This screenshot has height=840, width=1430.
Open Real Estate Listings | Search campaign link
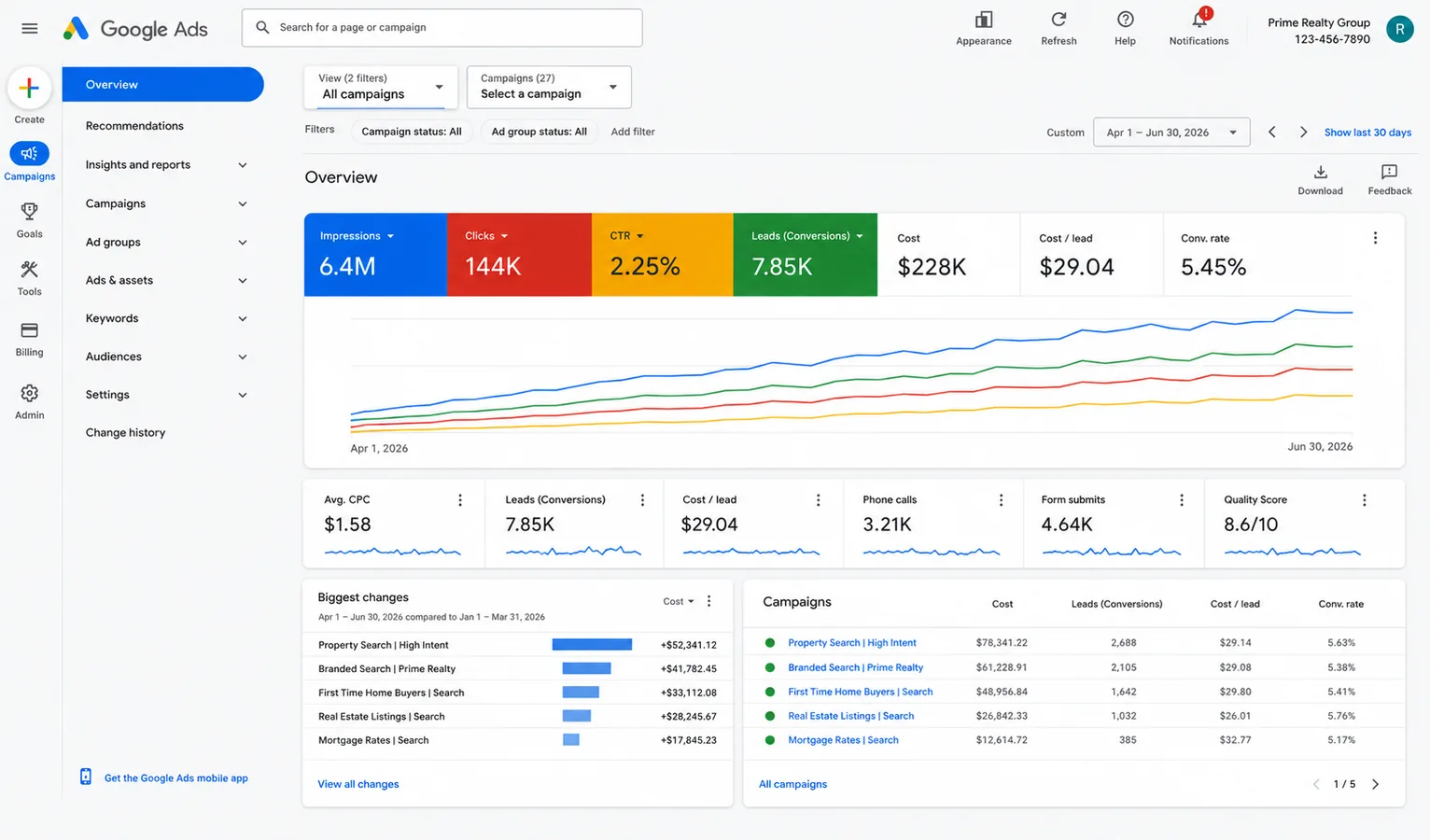tap(851, 716)
